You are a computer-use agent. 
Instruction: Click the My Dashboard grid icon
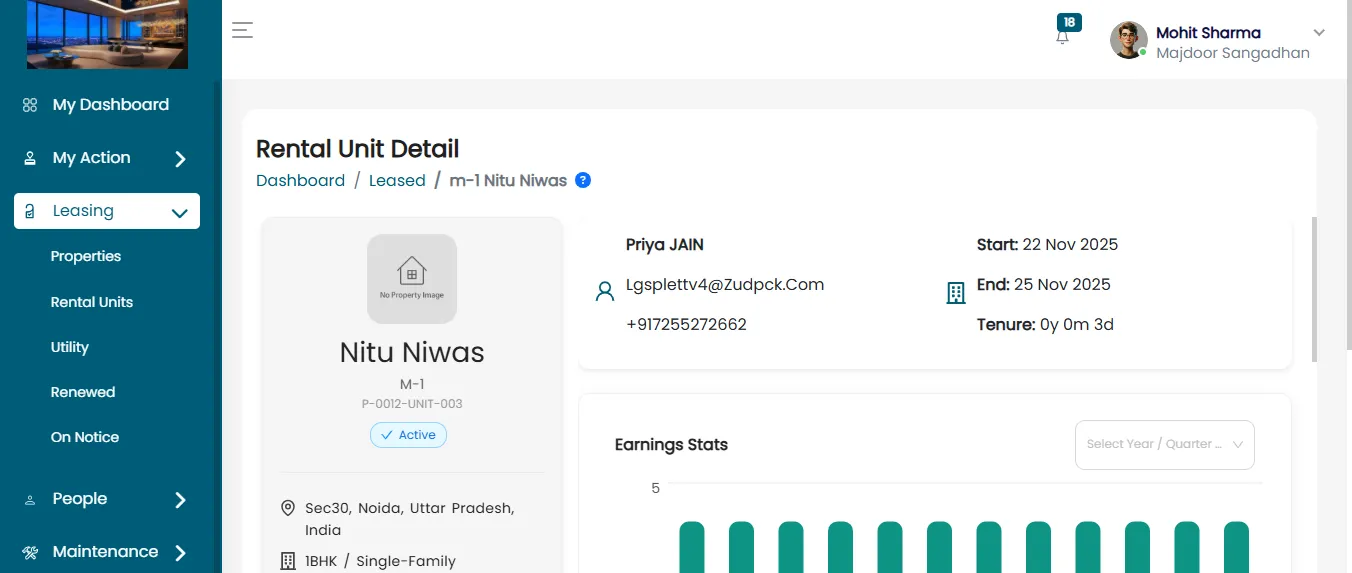pos(30,105)
